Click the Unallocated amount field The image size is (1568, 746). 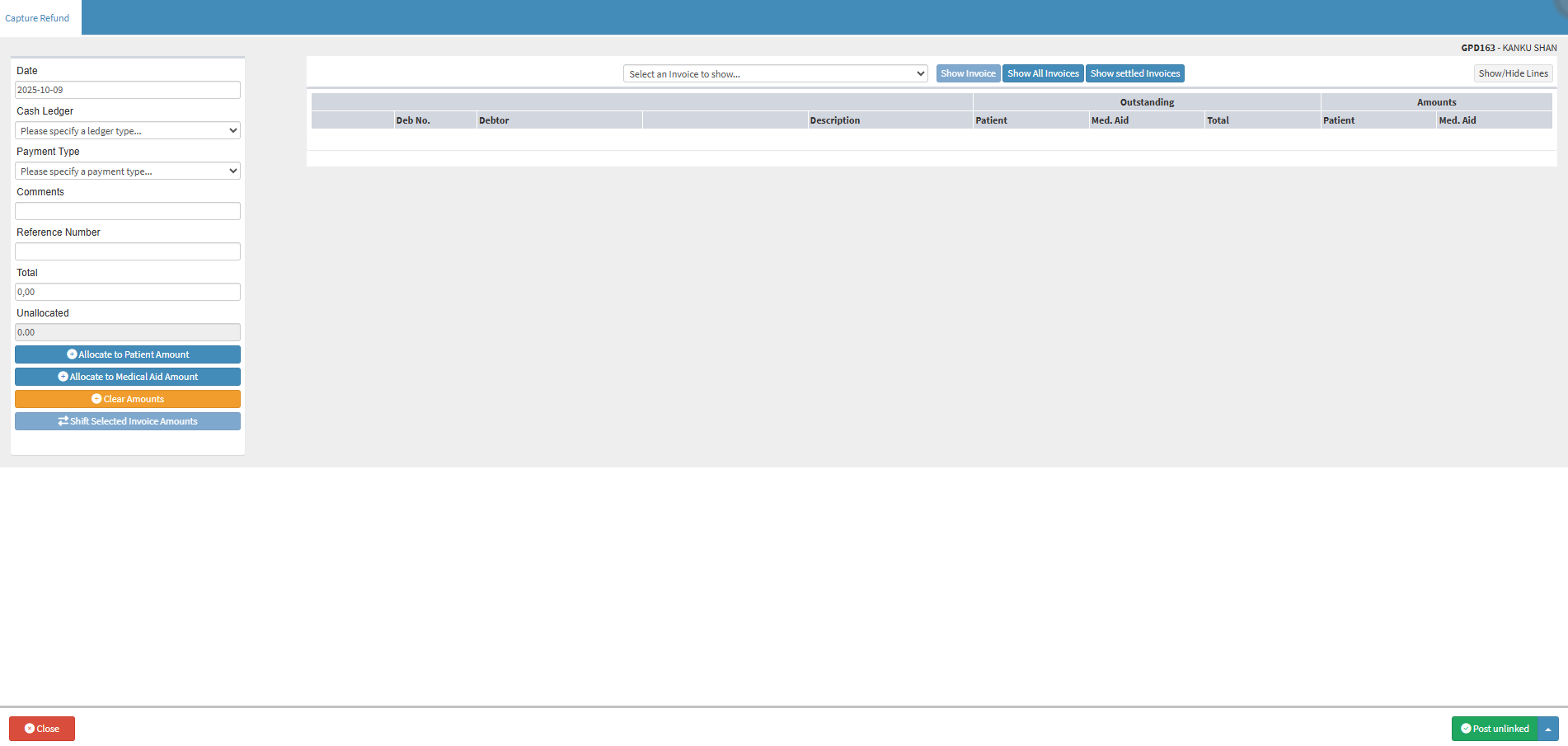coord(128,332)
